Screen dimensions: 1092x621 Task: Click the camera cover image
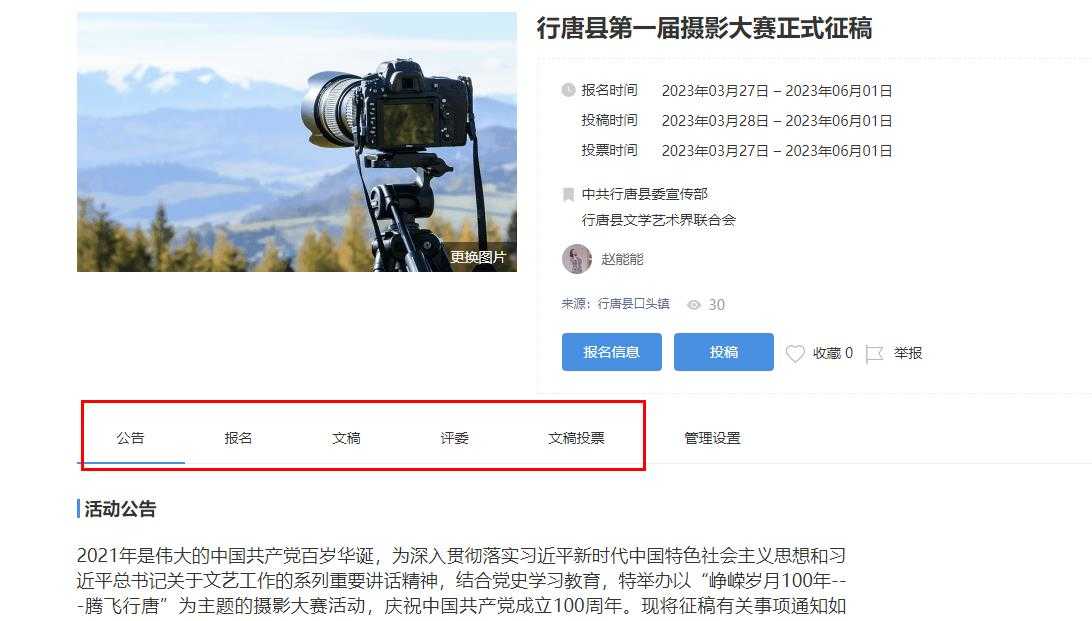tap(297, 142)
